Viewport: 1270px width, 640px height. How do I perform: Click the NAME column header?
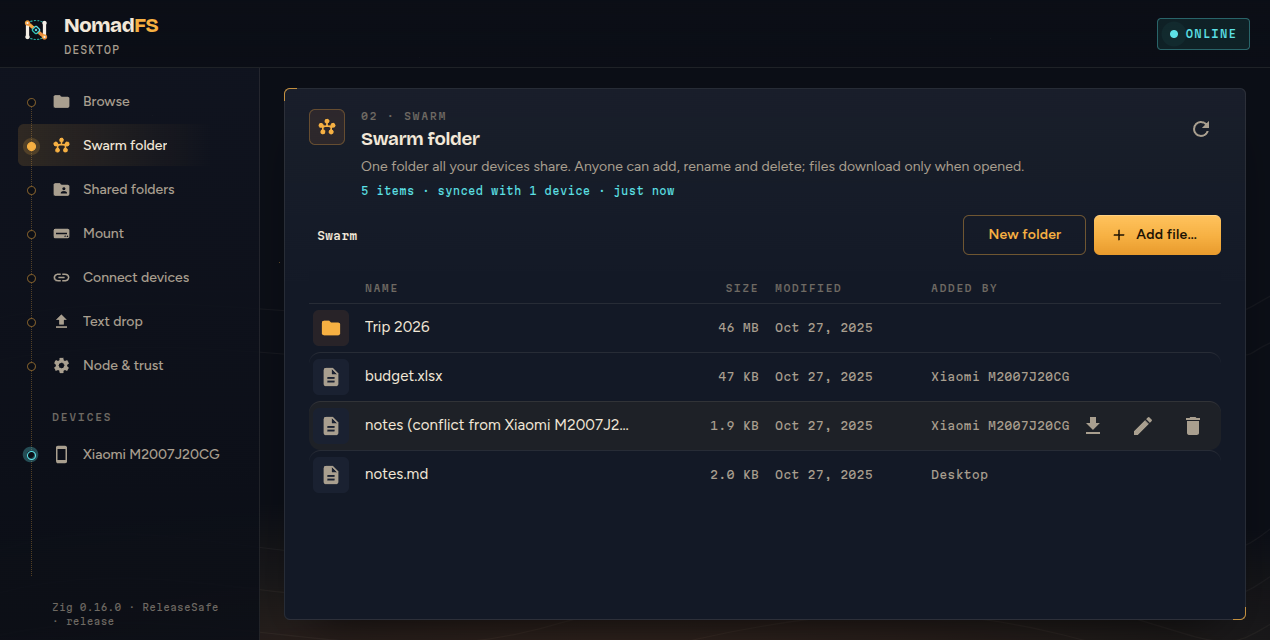tap(381, 288)
